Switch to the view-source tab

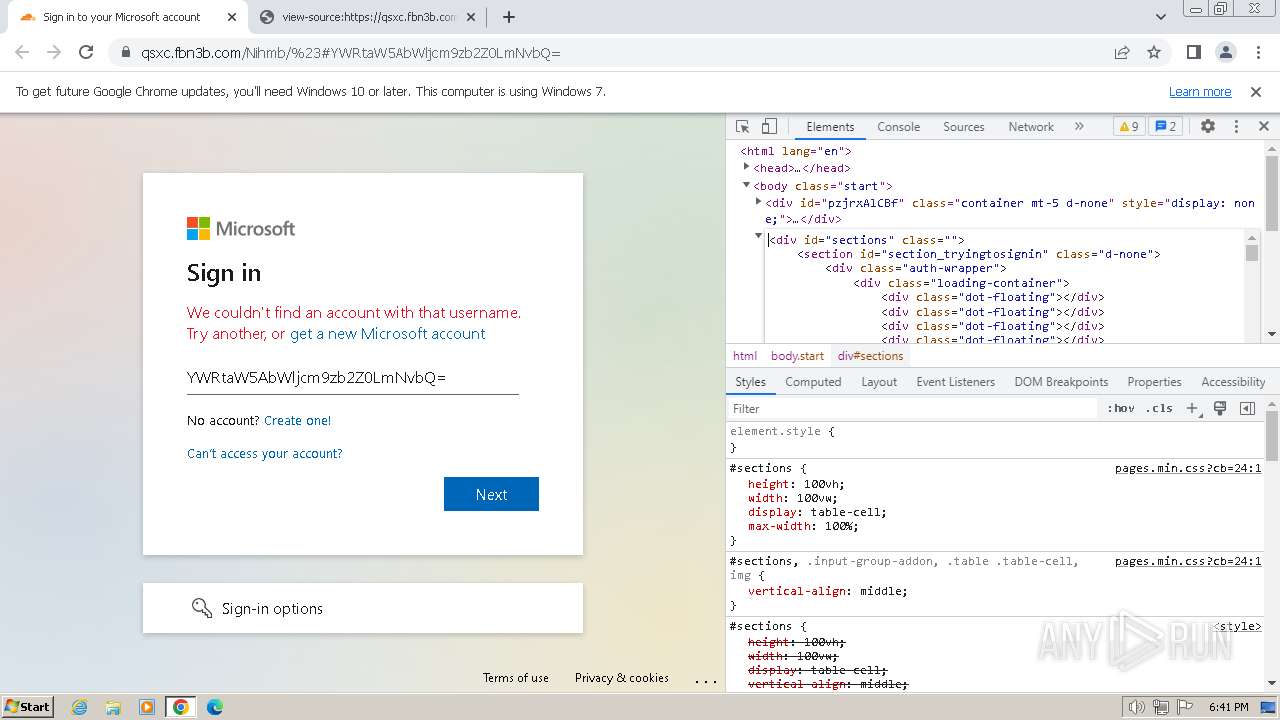coord(368,17)
